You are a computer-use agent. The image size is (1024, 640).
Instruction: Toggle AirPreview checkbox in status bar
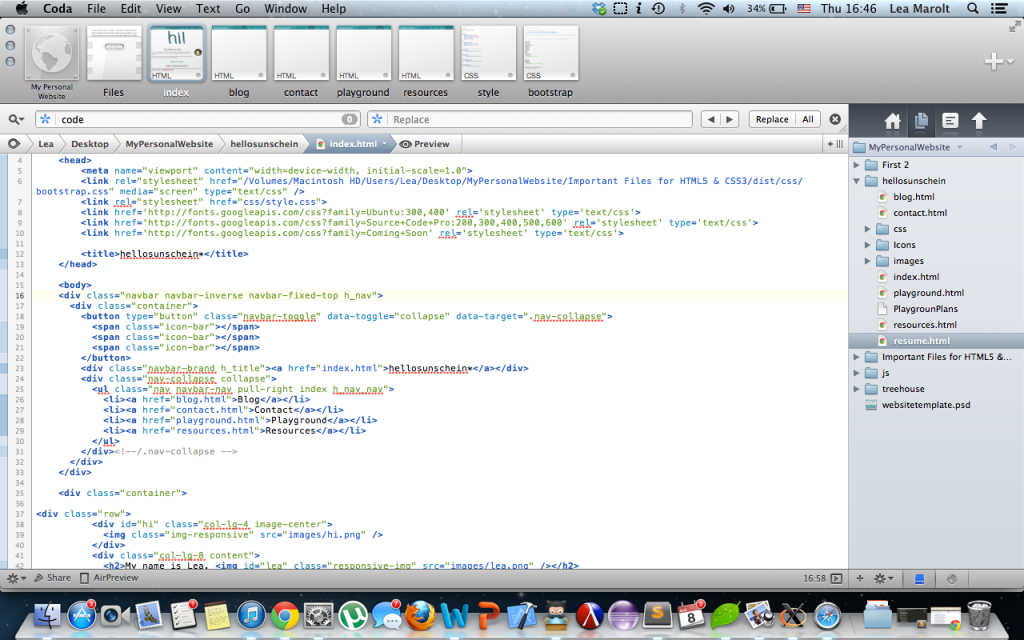[x=85, y=578]
